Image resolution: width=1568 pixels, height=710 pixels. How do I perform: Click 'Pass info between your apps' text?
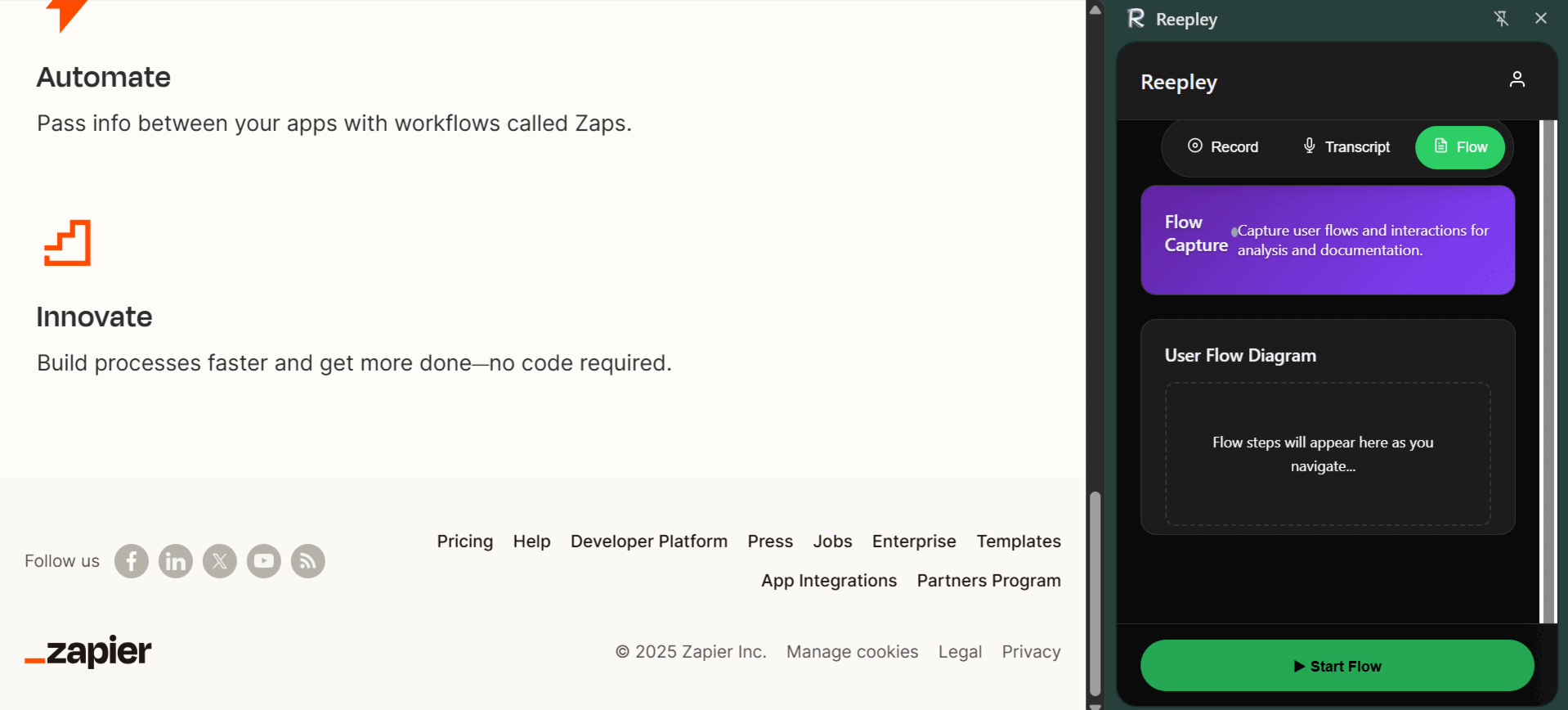(x=334, y=124)
